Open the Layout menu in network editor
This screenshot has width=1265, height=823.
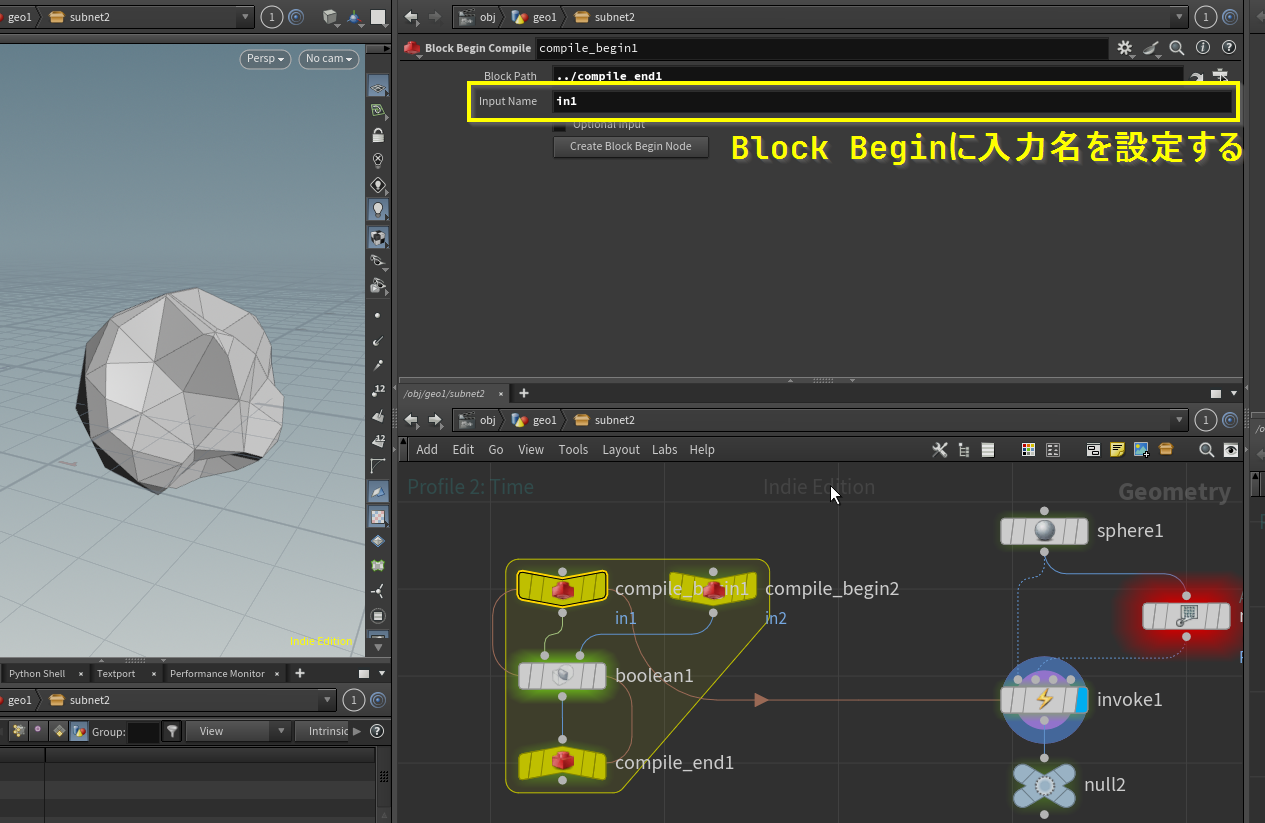point(620,450)
